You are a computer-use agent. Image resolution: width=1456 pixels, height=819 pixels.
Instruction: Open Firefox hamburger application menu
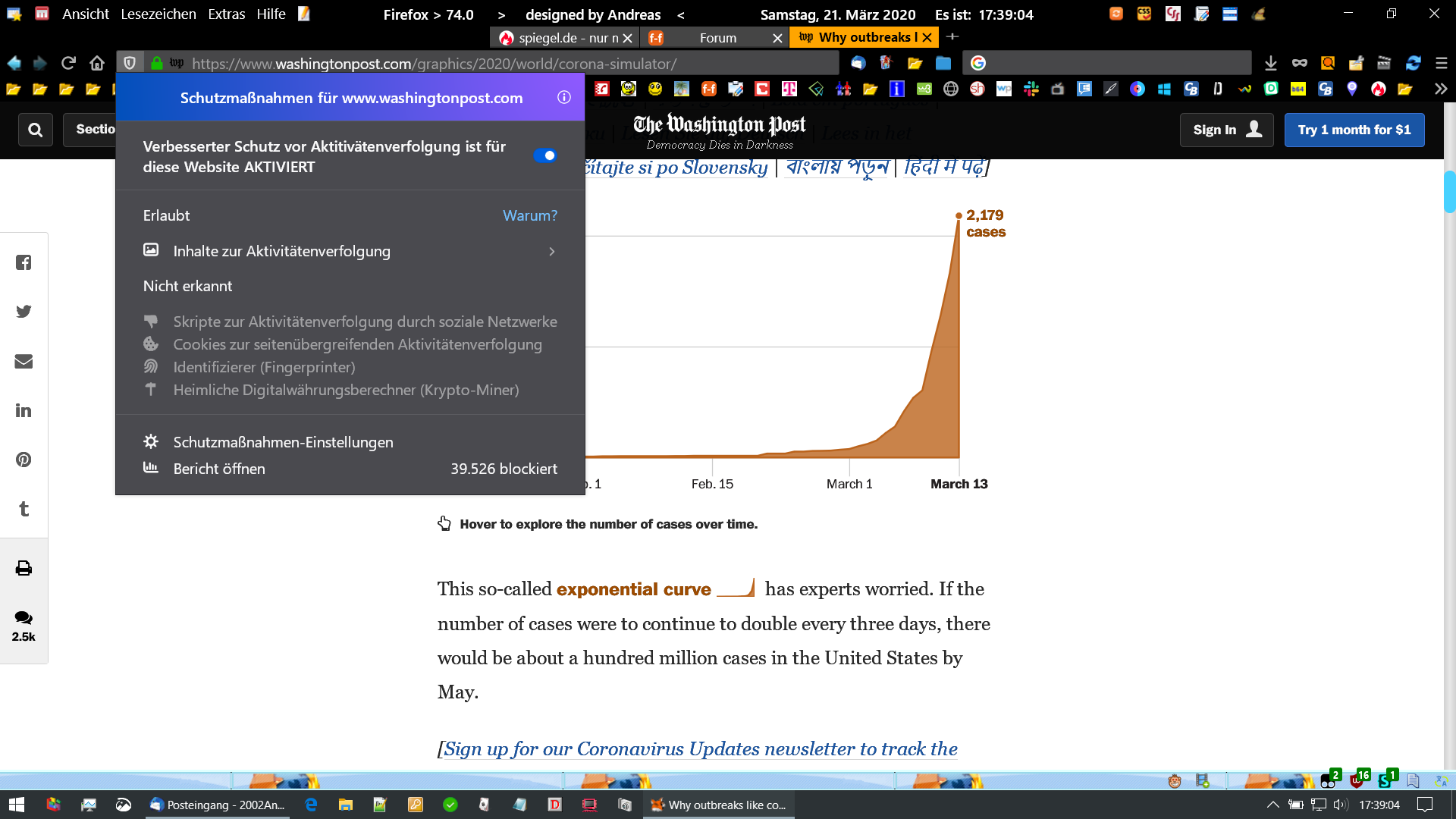click(1441, 63)
